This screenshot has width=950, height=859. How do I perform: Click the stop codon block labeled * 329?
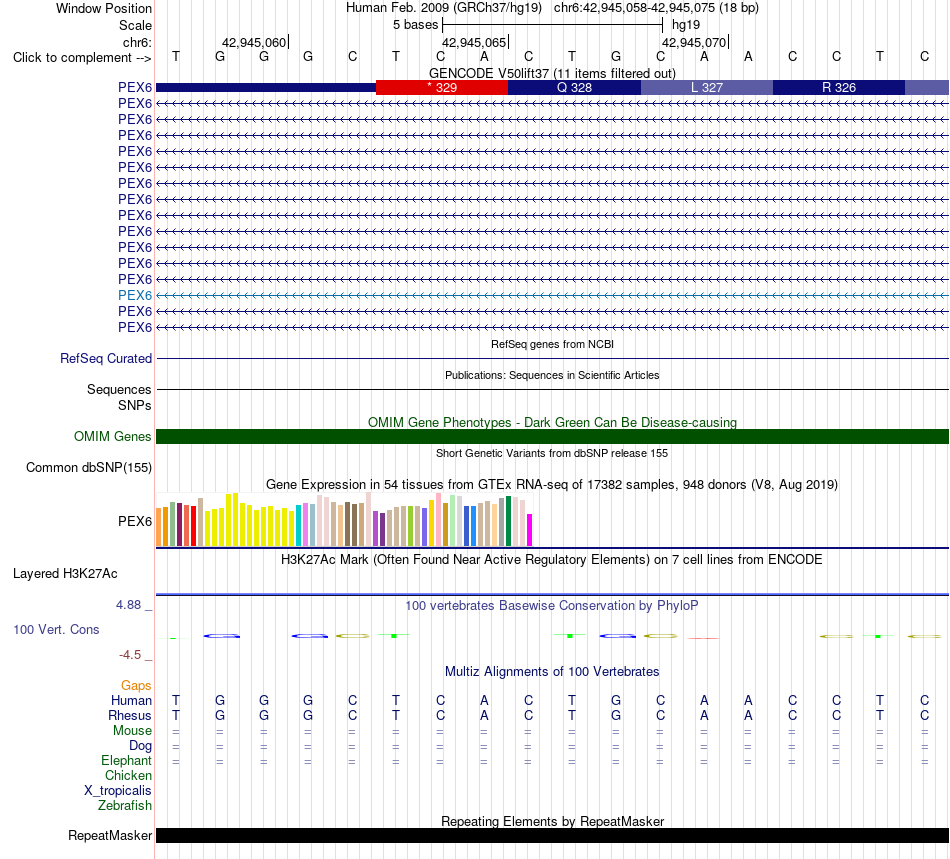pyautogui.click(x=442, y=87)
